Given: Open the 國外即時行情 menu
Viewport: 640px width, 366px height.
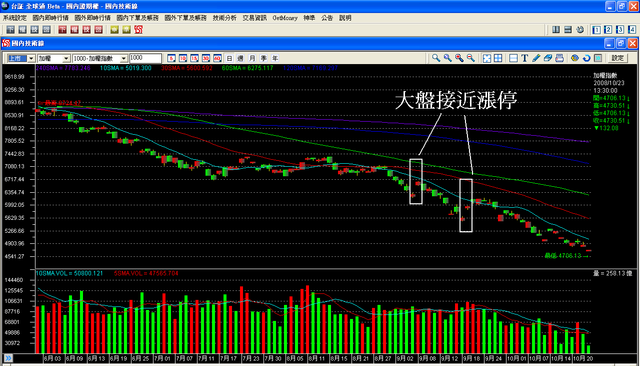Looking at the screenshot, I should point(93,18).
